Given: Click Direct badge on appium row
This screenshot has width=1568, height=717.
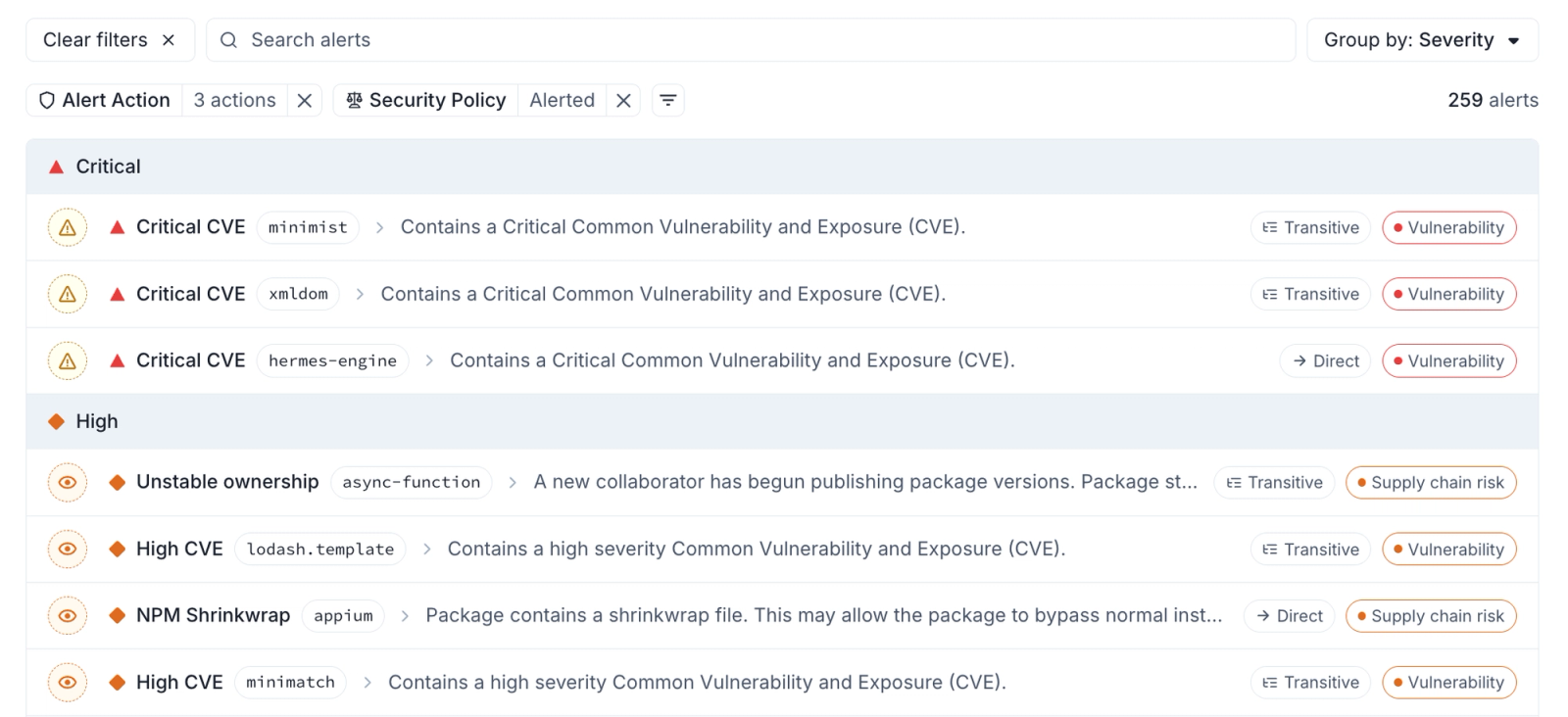Looking at the screenshot, I should (1289, 615).
